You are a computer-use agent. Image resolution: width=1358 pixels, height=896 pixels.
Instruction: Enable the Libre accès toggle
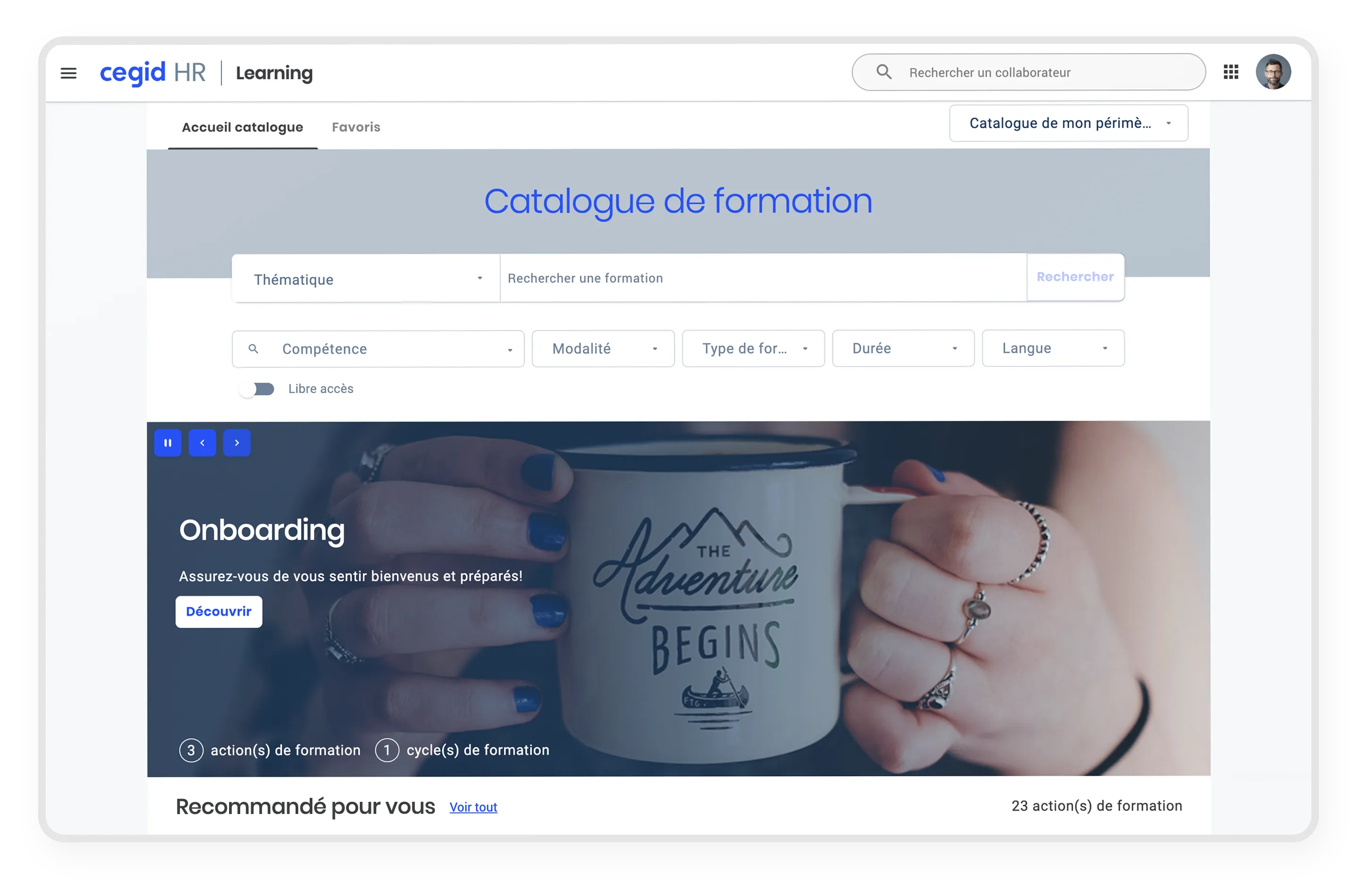click(257, 389)
